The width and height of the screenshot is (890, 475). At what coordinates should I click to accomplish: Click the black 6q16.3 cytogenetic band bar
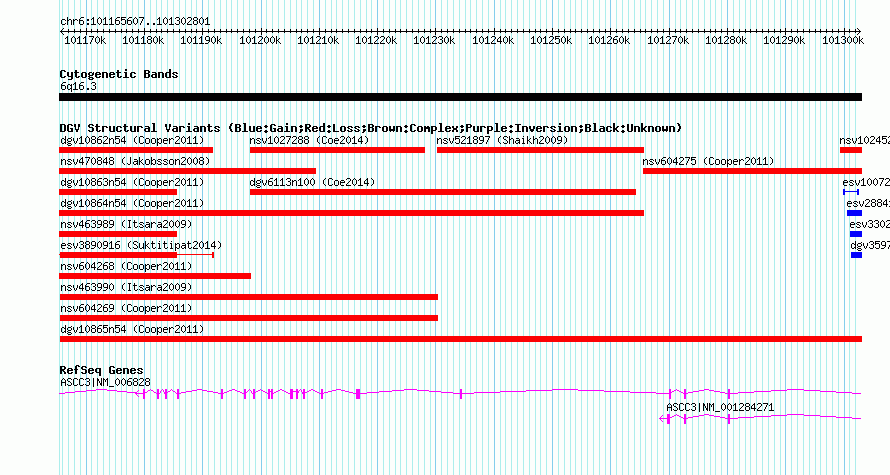coord(460,97)
